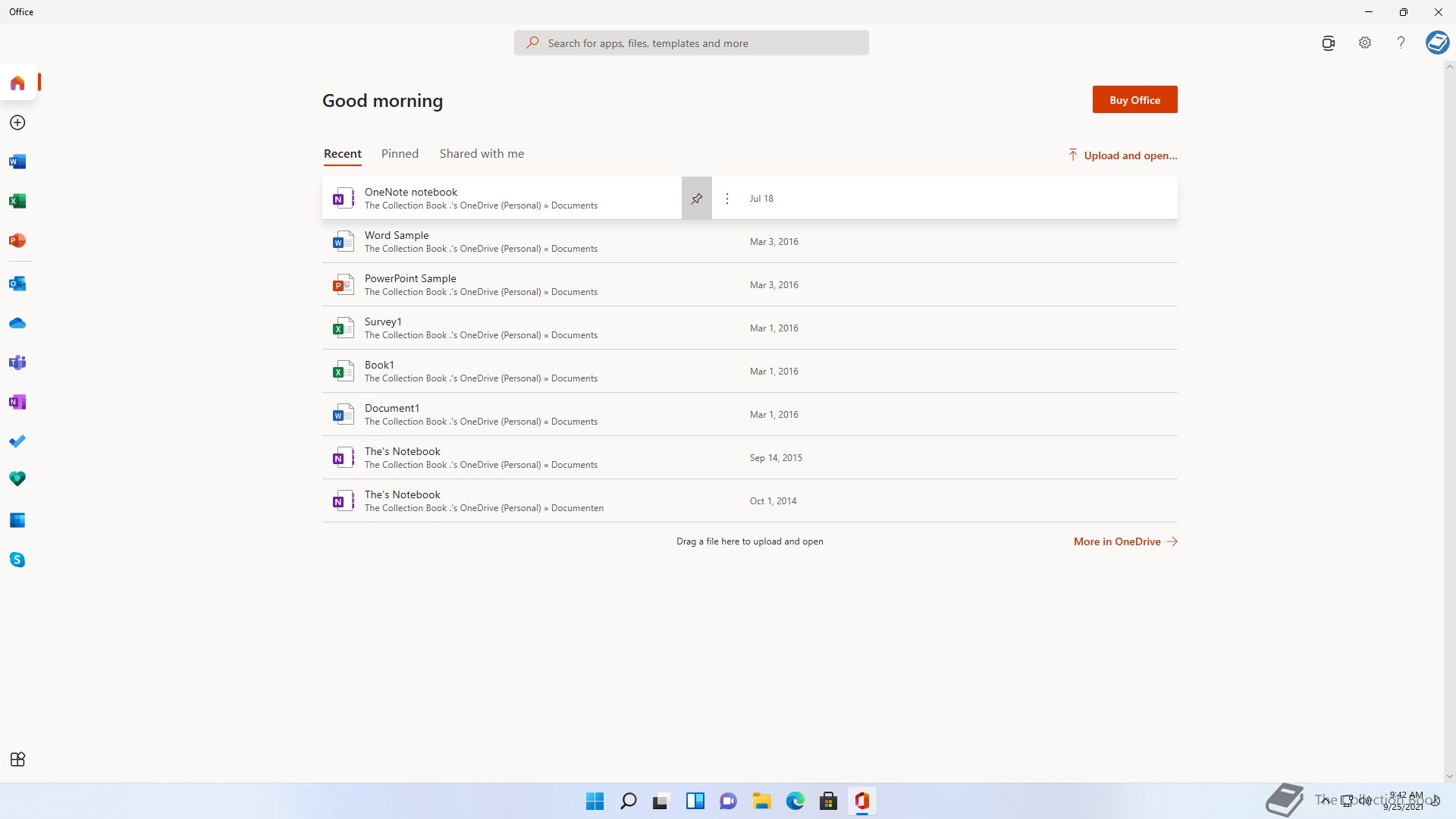Screen dimensions: 1456x819
Task: Open the Windows Start menu
Action: point(595,801)
